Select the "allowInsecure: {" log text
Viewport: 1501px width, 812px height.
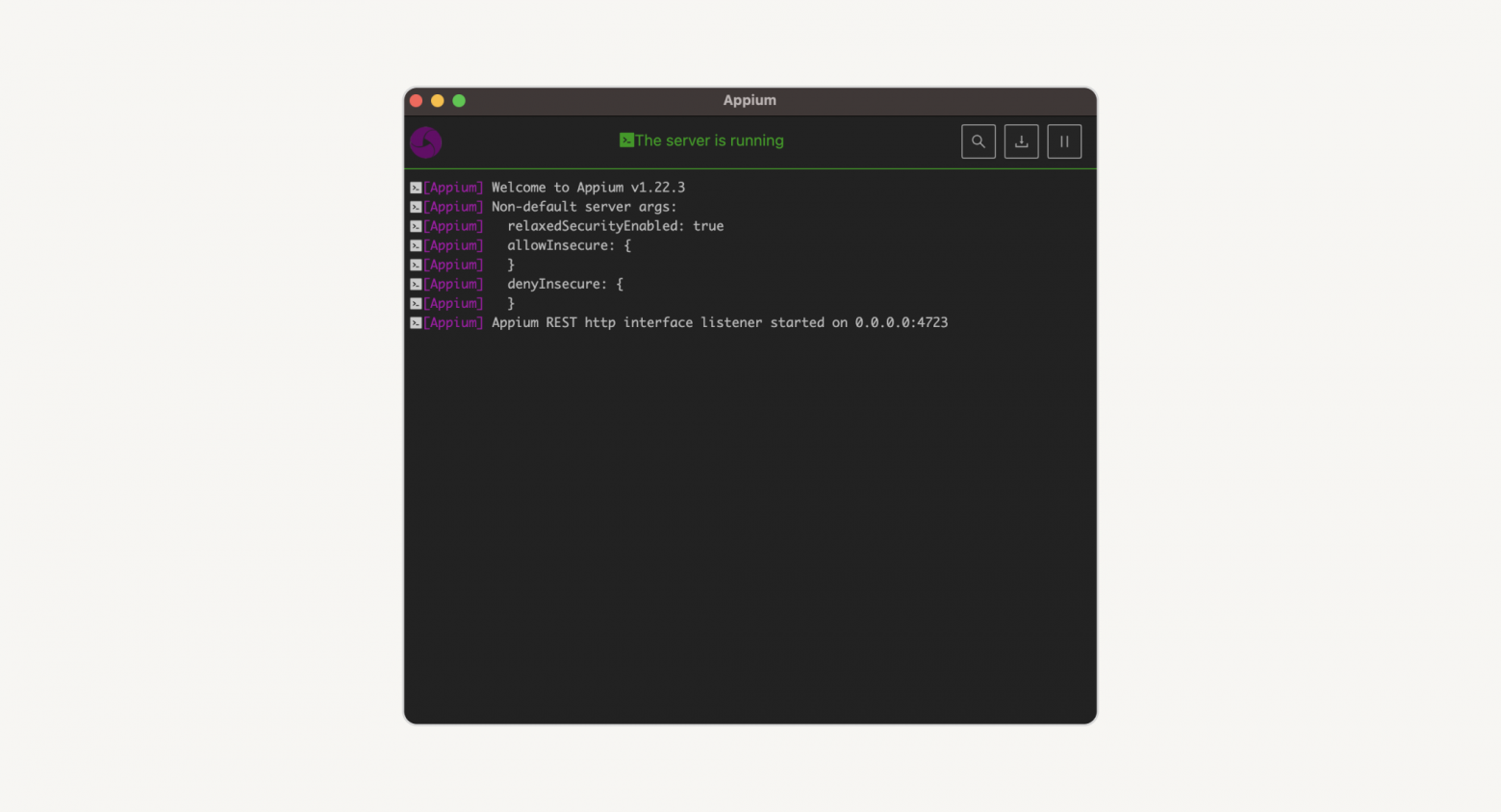(x=570, y=245)
